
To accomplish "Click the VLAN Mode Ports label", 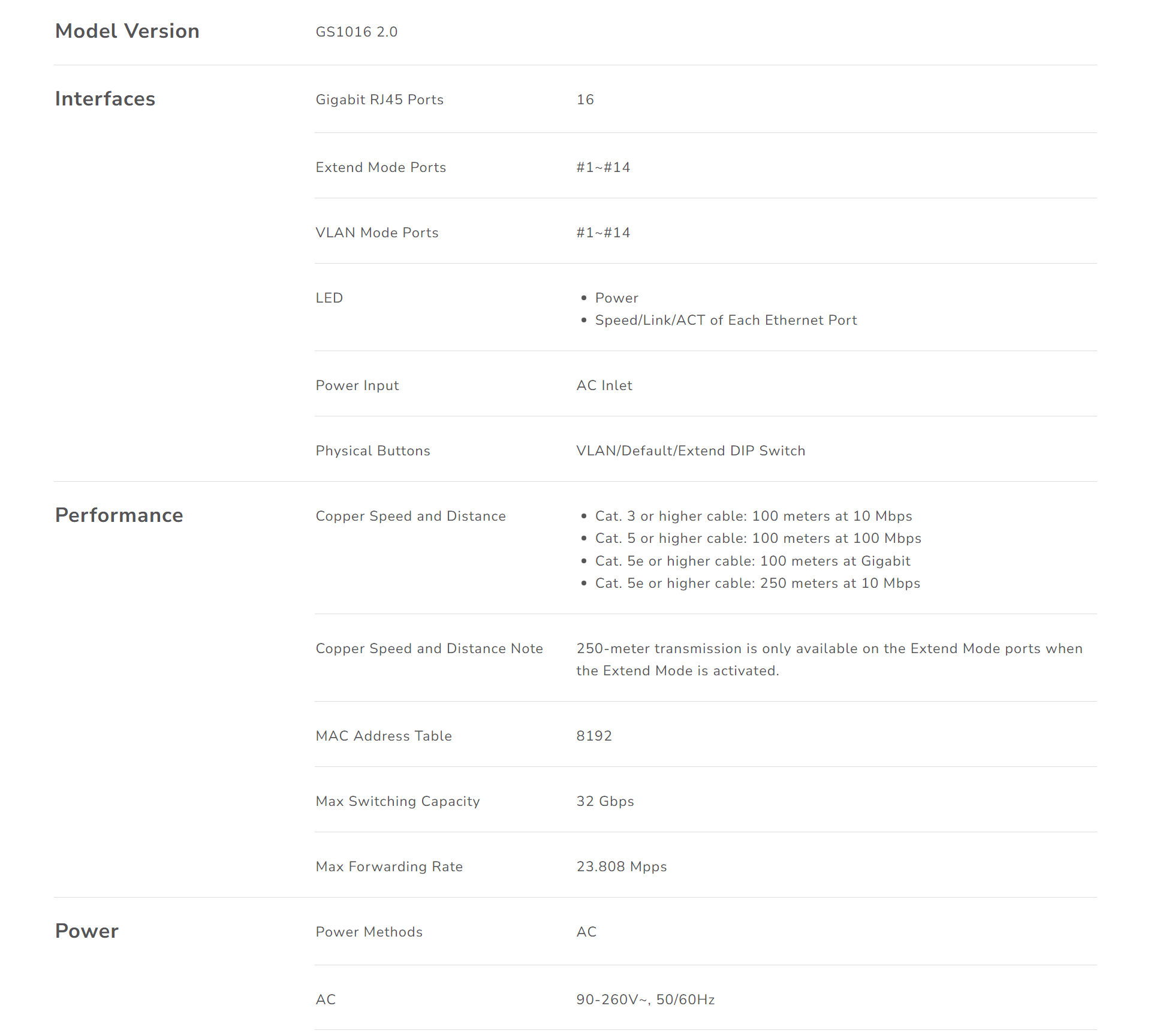I will click(377, 232).
